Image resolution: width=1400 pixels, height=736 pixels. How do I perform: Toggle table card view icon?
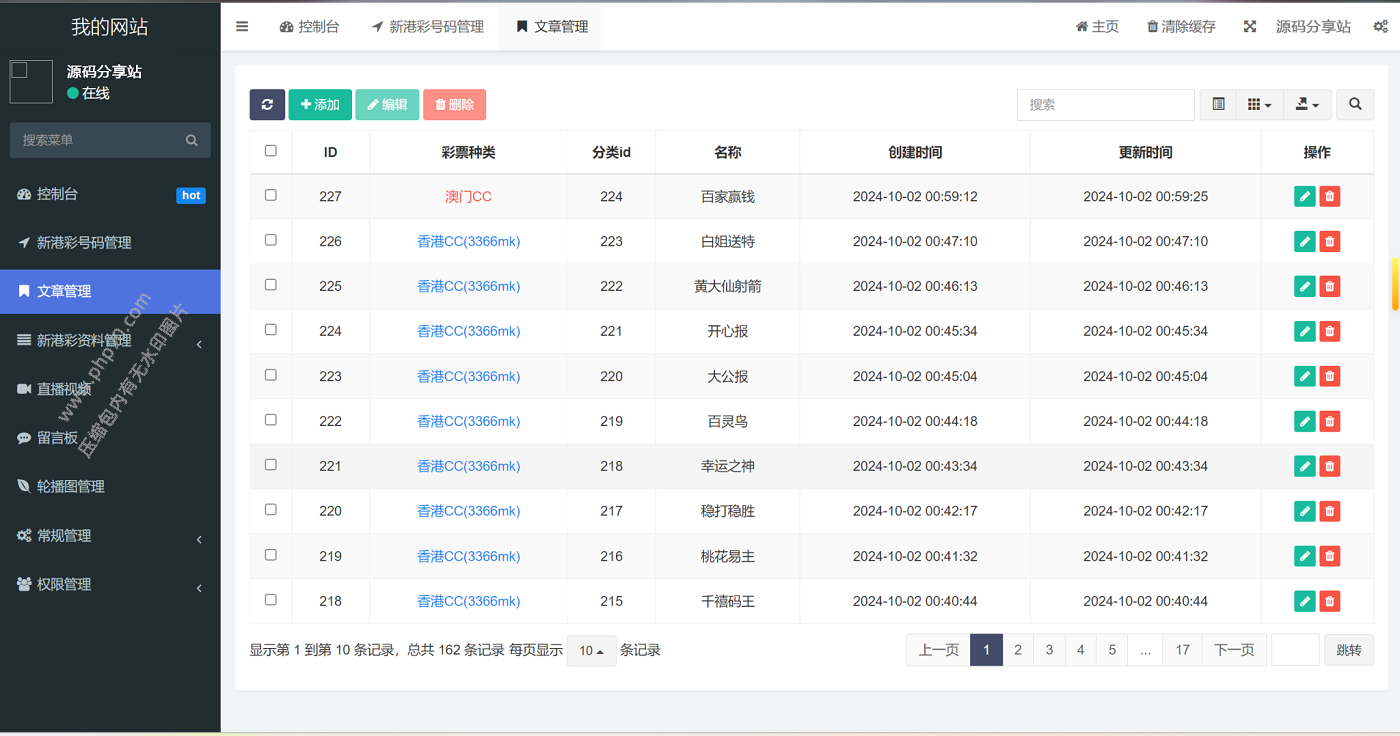[1218, 104]
